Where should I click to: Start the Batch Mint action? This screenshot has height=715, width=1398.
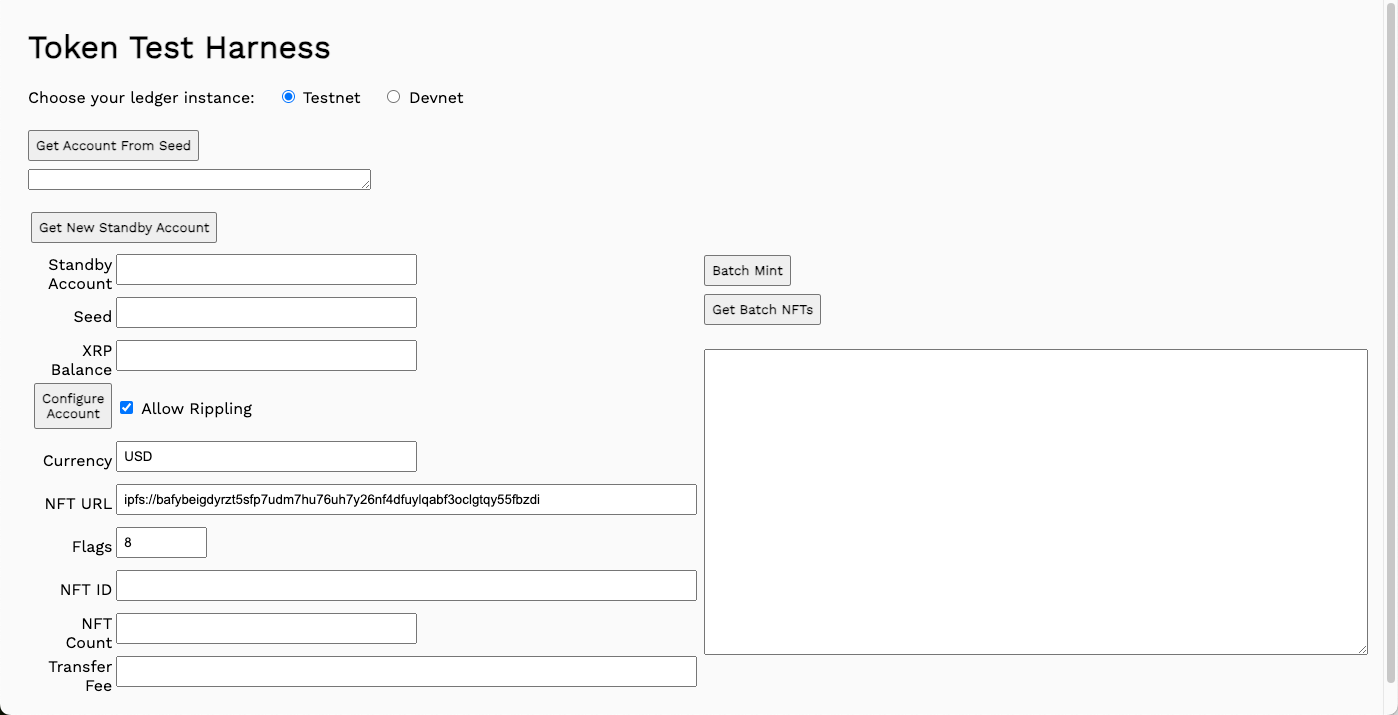click(x=747, y=271)
